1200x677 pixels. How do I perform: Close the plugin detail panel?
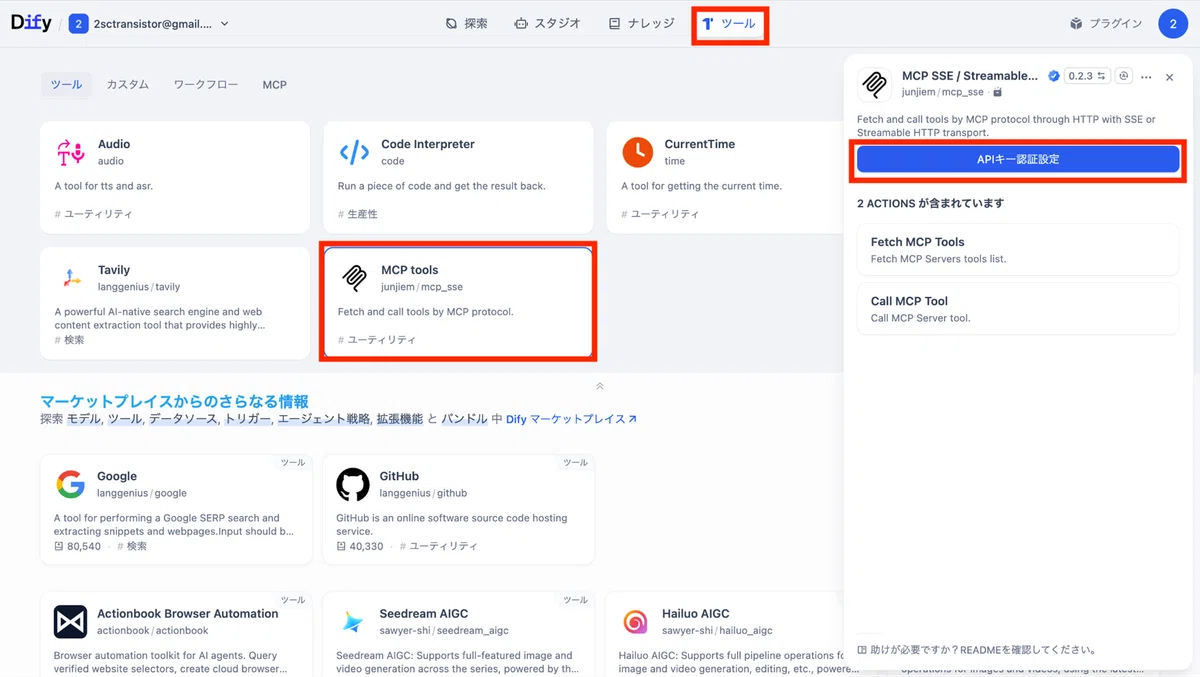tap(1169, 77)
